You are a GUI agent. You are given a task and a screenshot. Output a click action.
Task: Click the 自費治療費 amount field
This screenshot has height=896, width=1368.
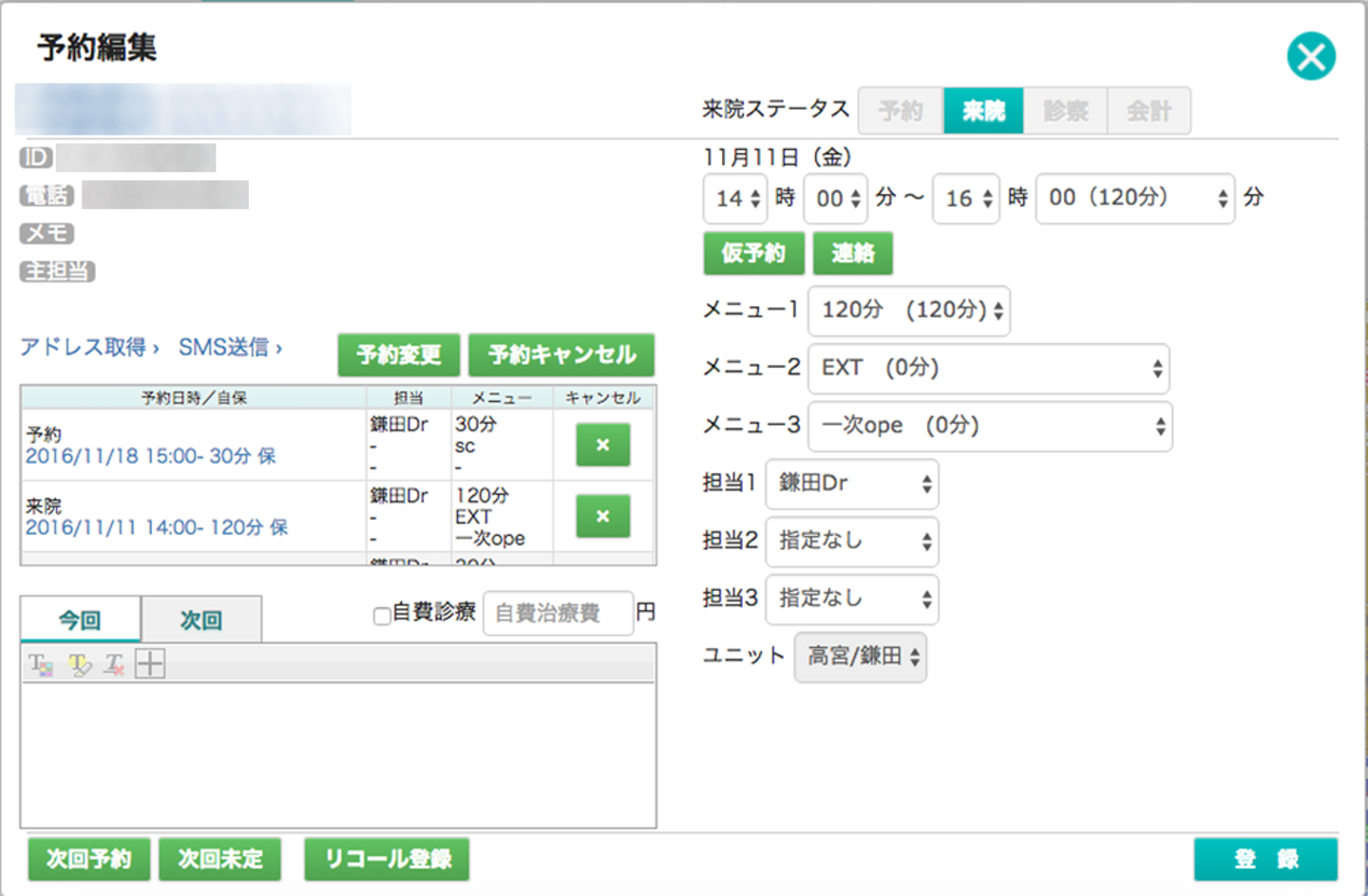pyautogui.click(x=558, y=613)
